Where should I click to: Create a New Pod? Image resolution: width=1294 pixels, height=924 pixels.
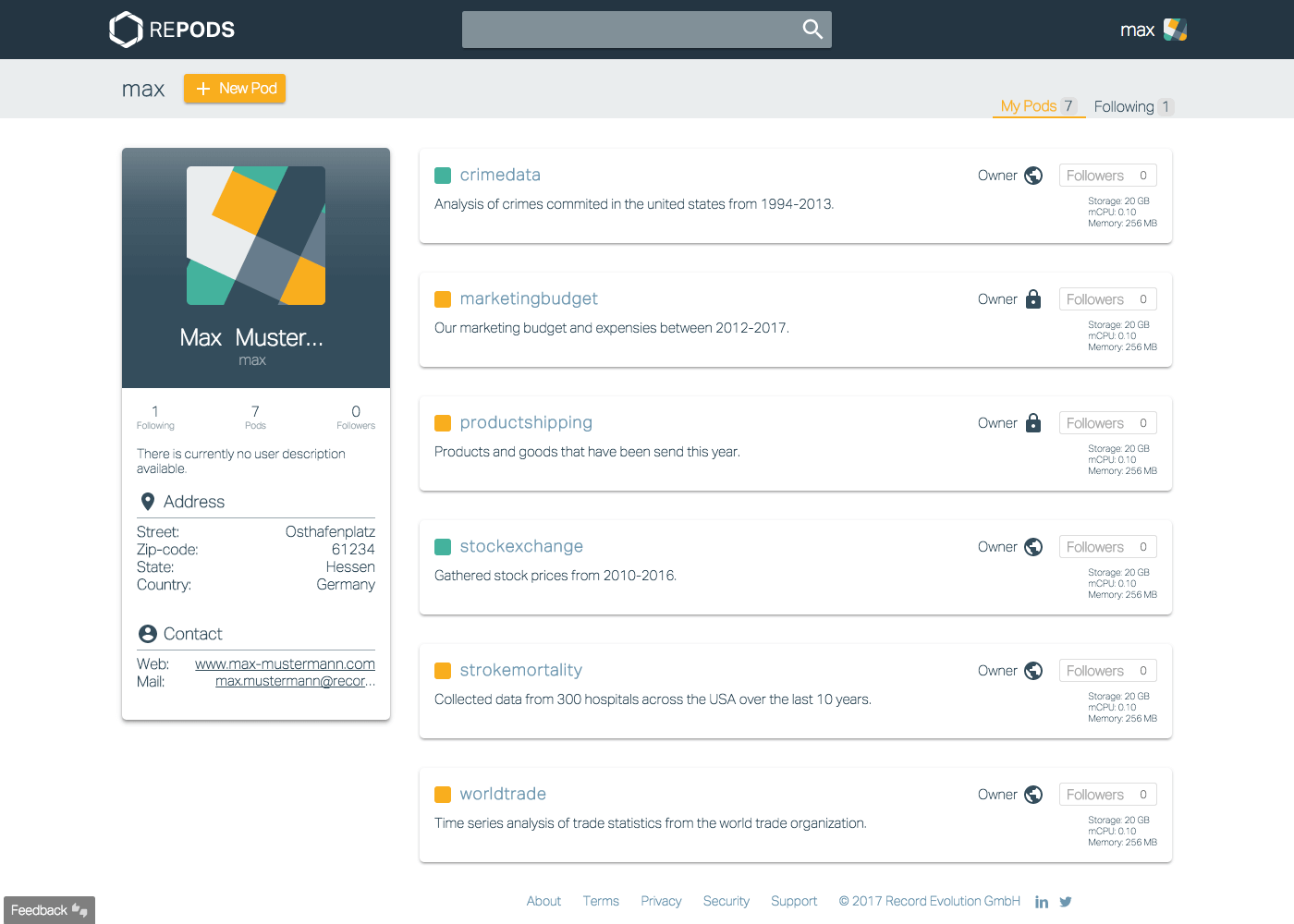point(234,88)
